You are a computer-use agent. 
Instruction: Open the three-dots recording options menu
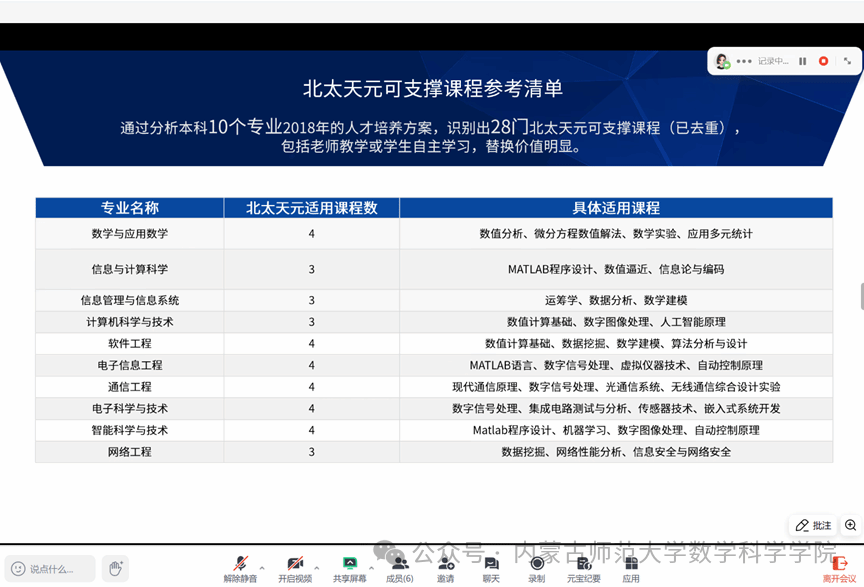[744, 61]
